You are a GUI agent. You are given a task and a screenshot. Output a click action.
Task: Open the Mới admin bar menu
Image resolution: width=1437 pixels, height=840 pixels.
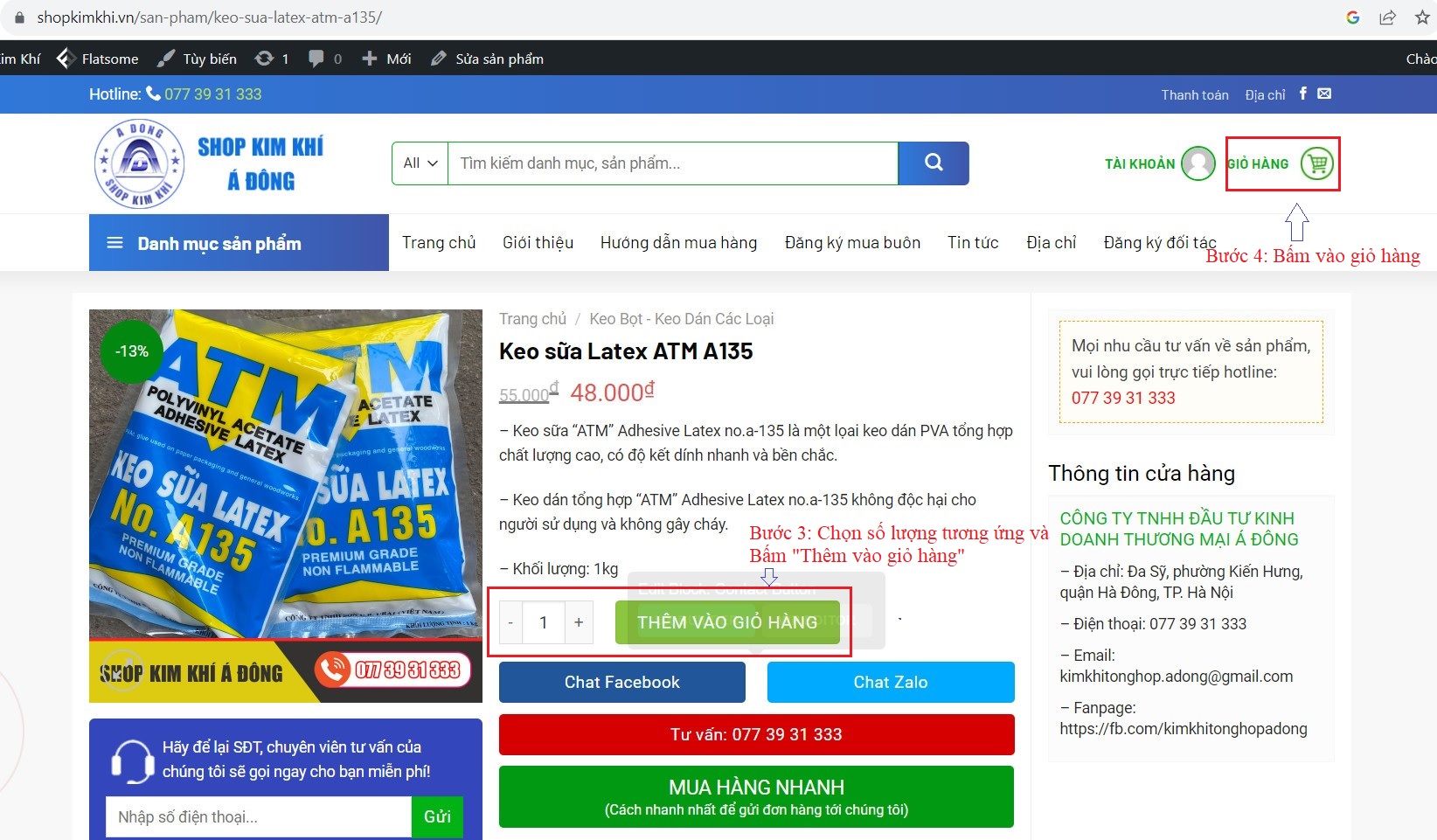tap(386, 59)
